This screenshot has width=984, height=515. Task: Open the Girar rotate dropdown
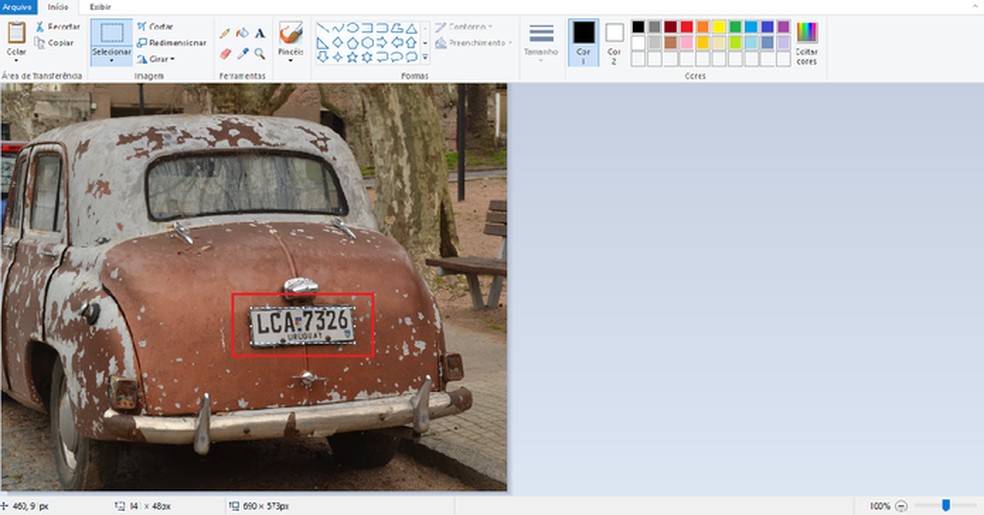coord(156,59)
